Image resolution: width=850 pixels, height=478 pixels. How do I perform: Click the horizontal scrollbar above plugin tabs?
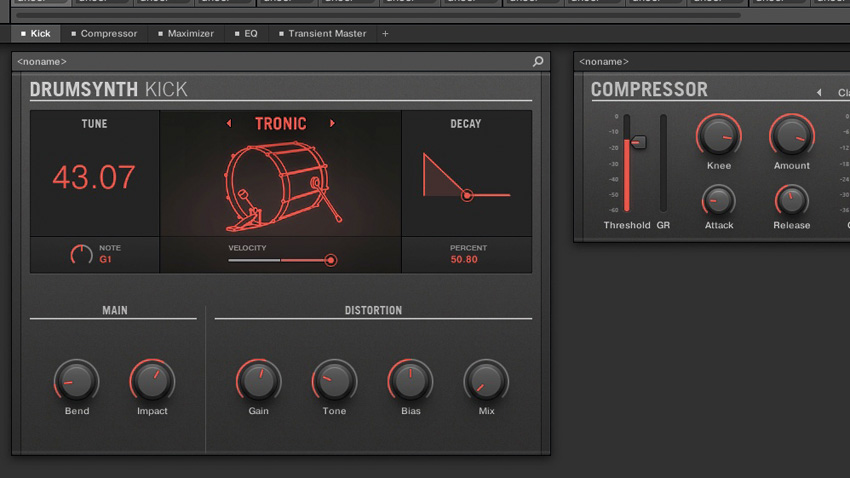[378, 15]
